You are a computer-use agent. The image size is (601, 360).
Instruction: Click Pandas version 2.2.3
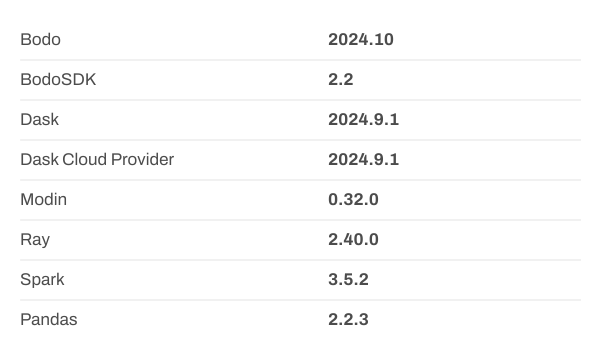click(348, 319)
